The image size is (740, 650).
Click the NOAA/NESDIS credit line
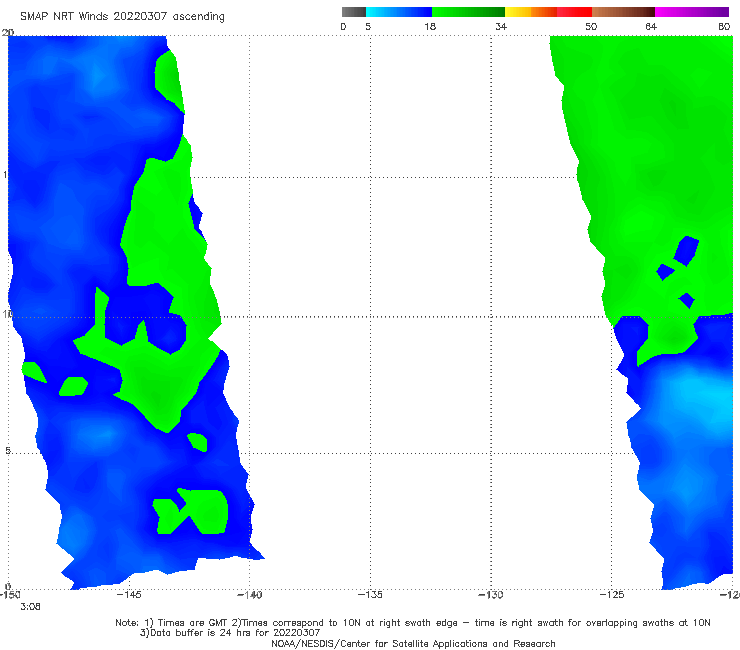[x=413, y=643]
